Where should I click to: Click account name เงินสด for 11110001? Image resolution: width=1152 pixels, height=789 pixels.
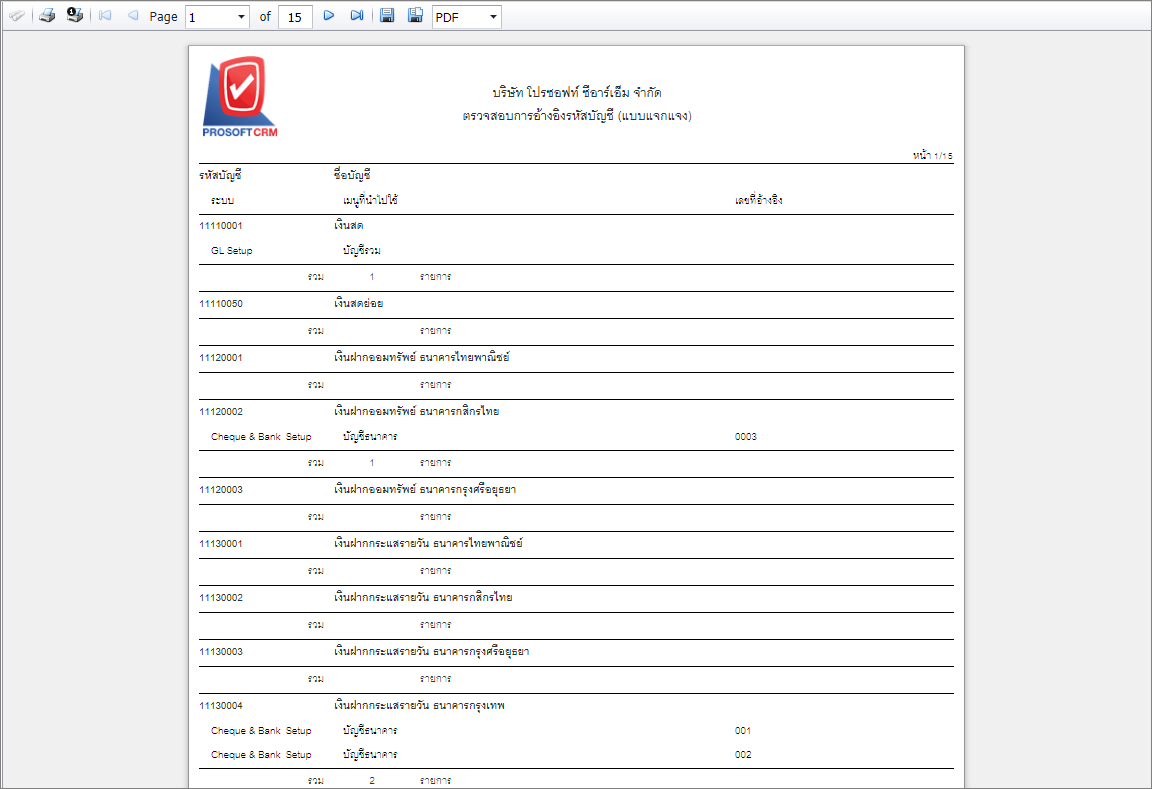(348, 225)
